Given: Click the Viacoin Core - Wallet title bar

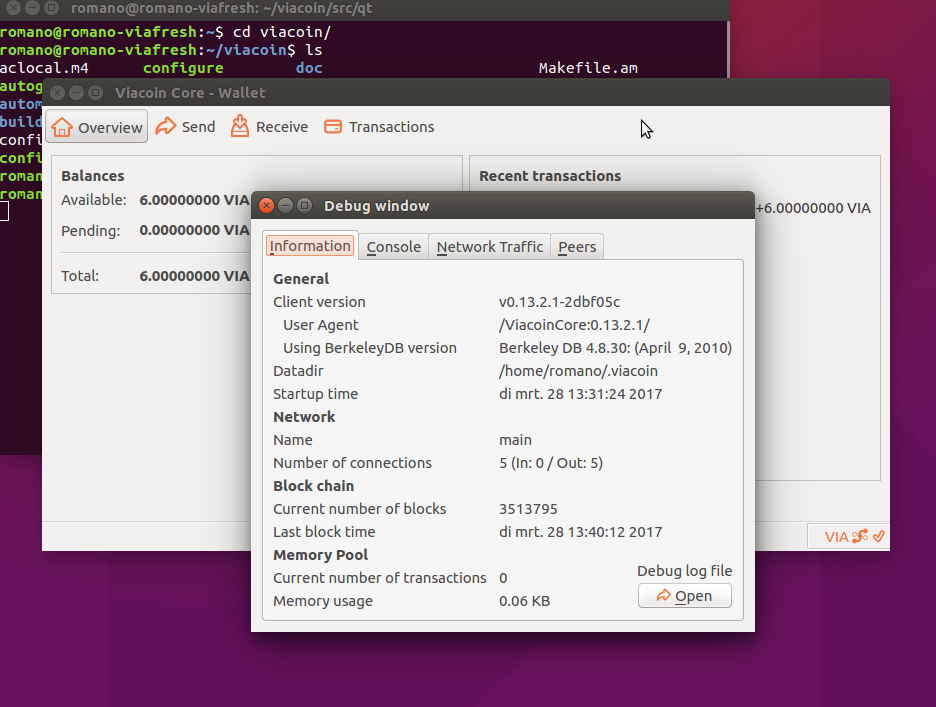Looking at the screenshot, I should point(466,93).
